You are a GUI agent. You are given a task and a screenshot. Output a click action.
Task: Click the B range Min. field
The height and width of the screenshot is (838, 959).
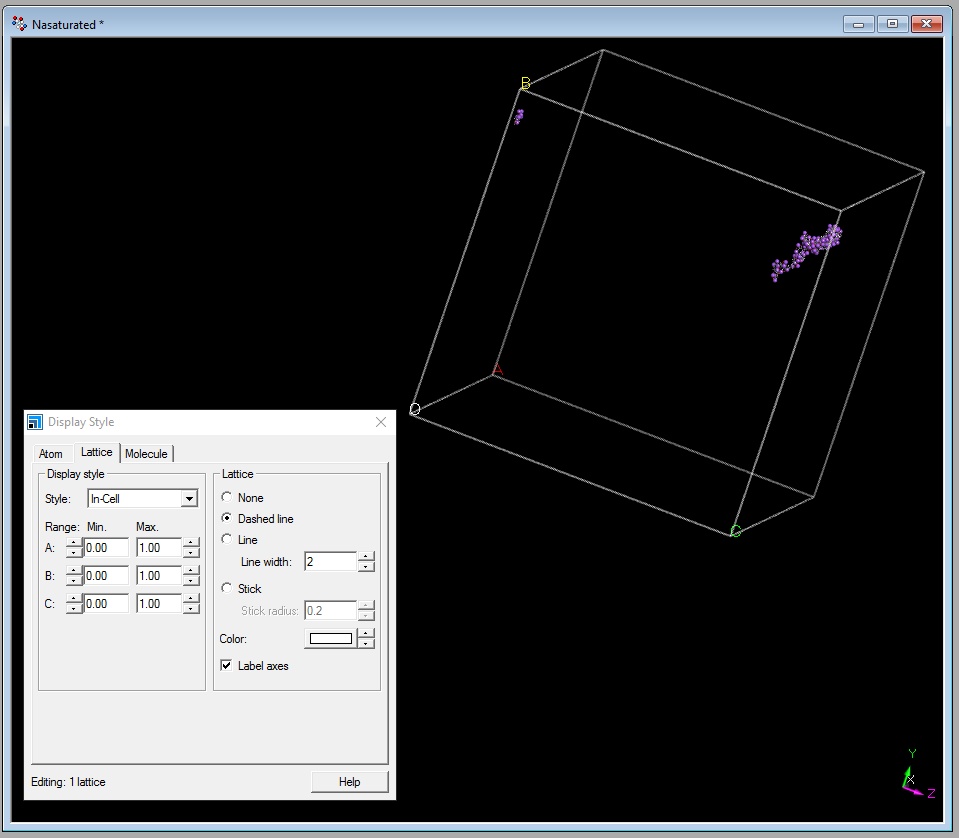[106, 576]
